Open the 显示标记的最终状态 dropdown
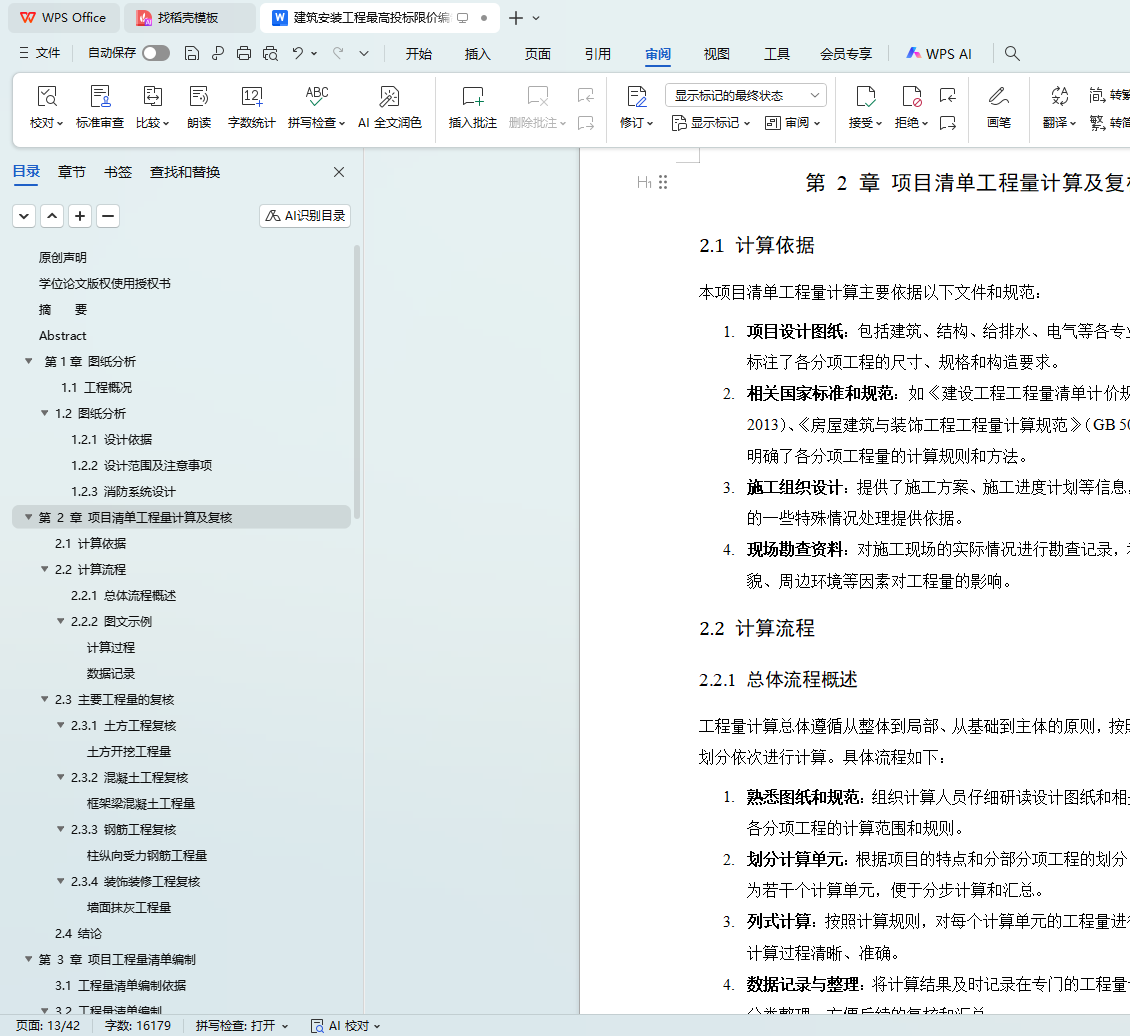 coord(746,96)
